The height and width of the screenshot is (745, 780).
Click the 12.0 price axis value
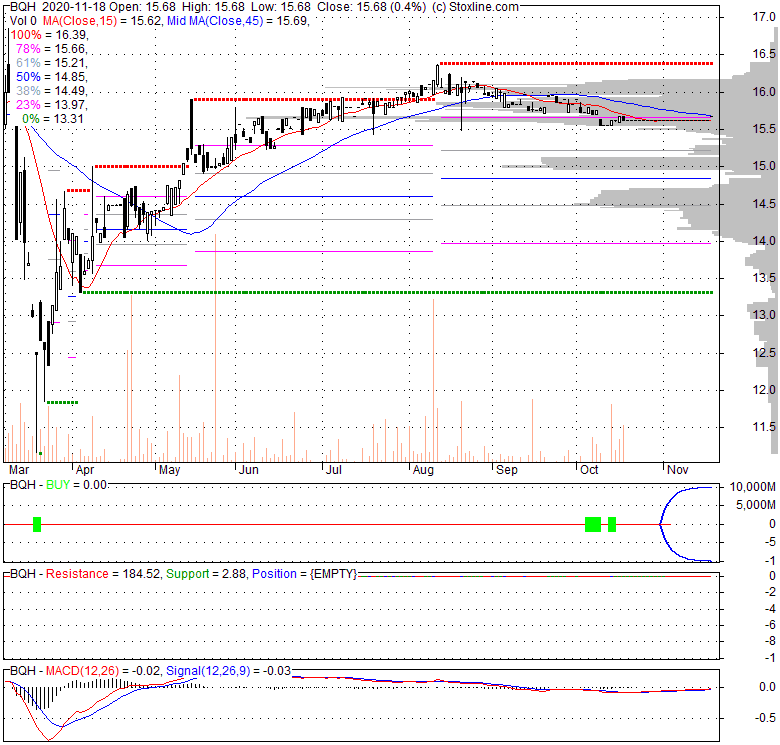tap(764, 389)
